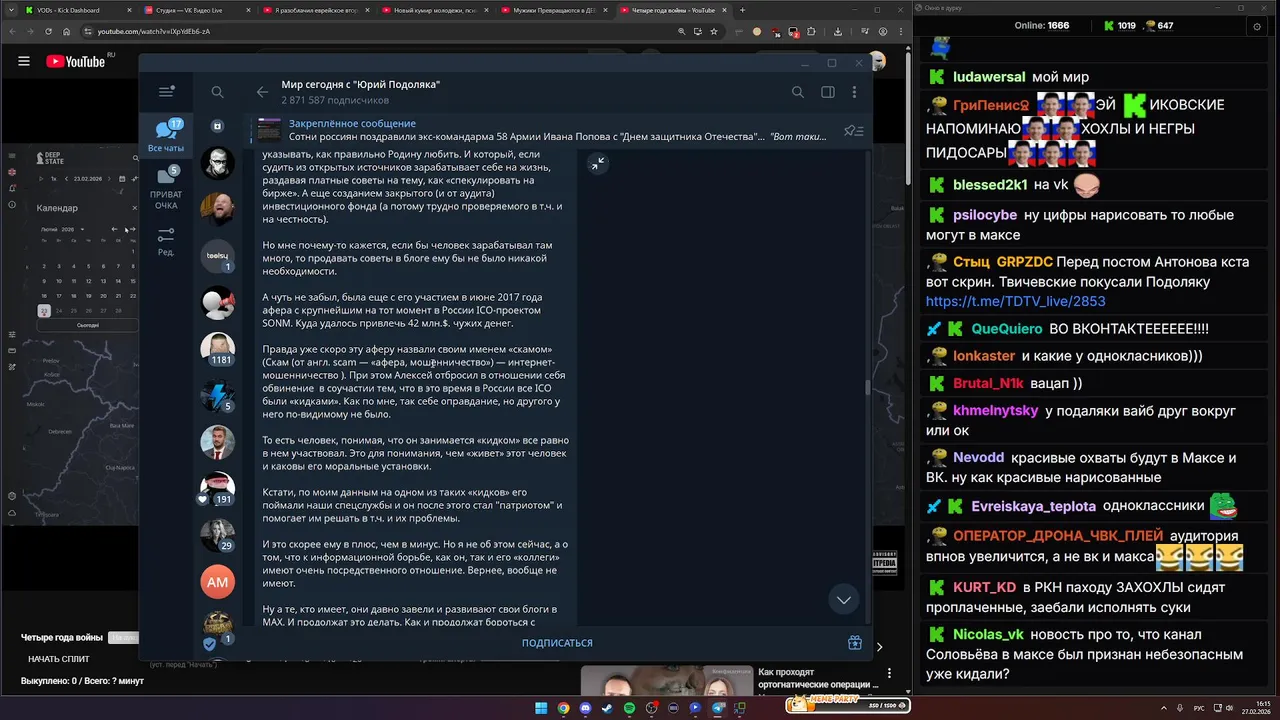Click the Telegram message scrollbar
Viewport: 1280px width, 720px height.
[x=868, y=388]
